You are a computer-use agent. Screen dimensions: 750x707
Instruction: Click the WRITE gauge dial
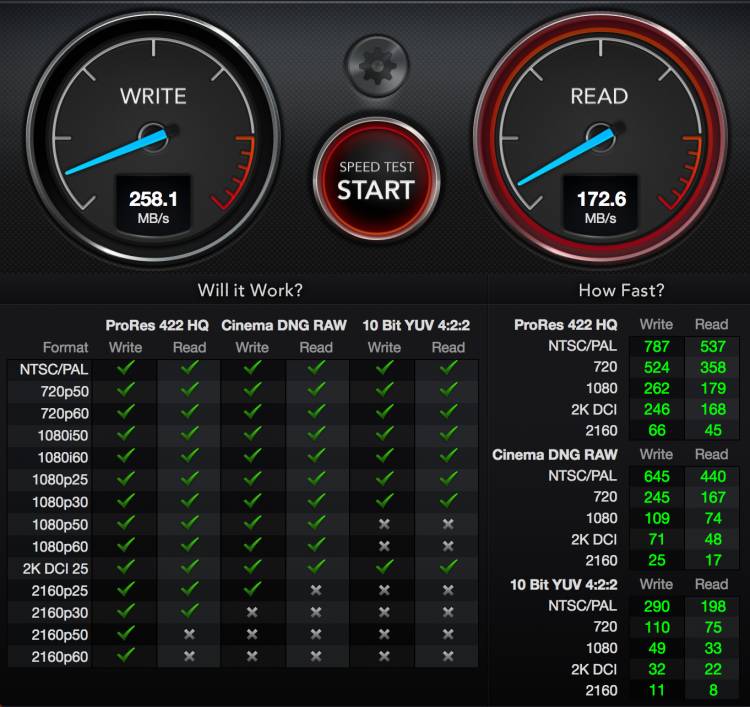pyautogui.click(x=153, y=138)
